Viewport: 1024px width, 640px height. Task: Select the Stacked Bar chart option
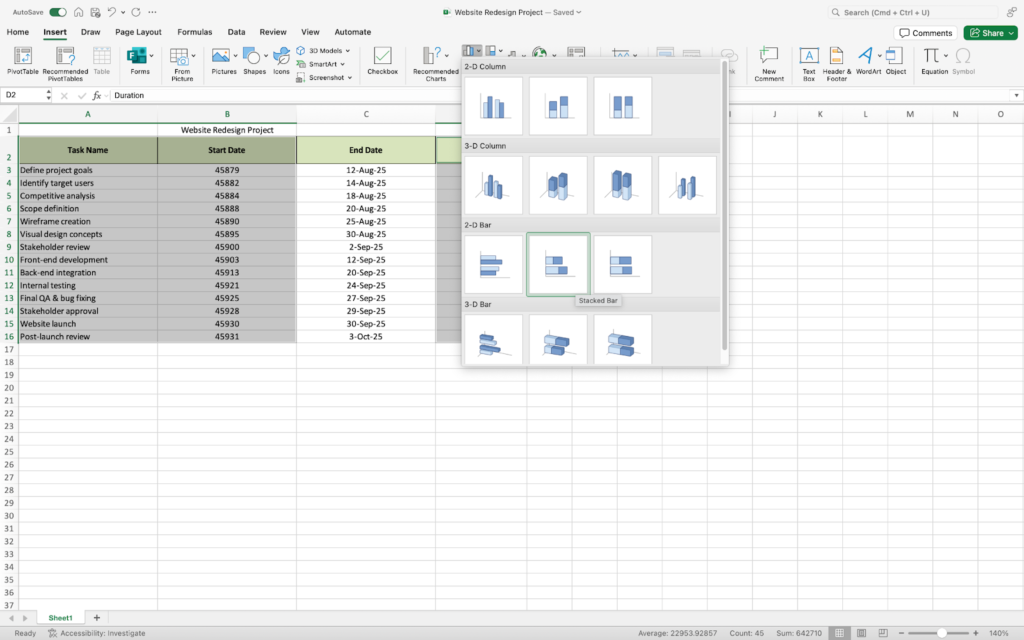[558, 264]
